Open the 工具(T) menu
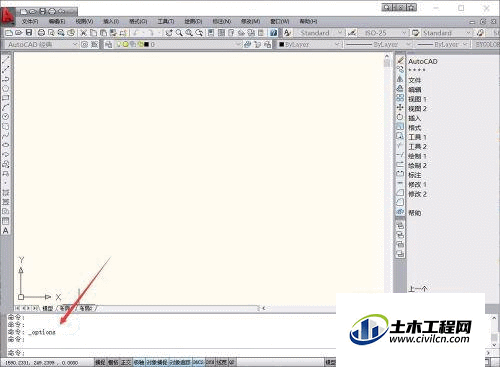Viewport: 500px width, 367px height. [x=166, y=21]
